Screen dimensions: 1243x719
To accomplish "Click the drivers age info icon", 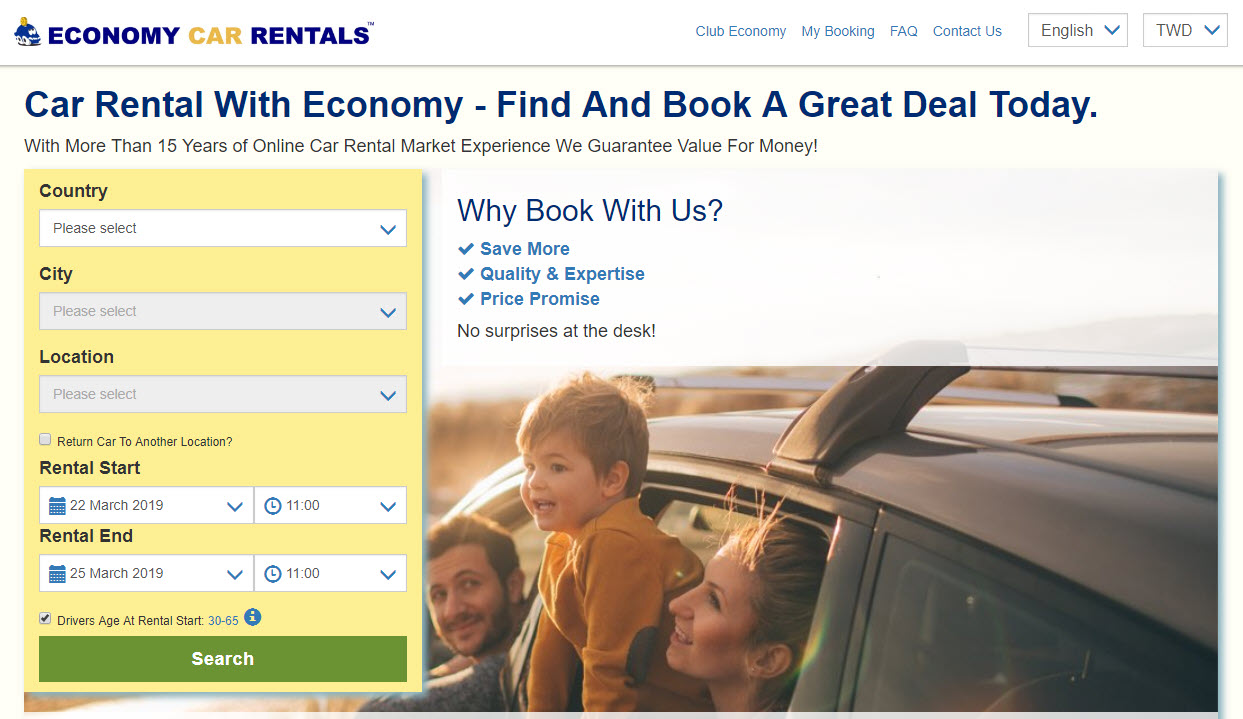I will (252, 617).
